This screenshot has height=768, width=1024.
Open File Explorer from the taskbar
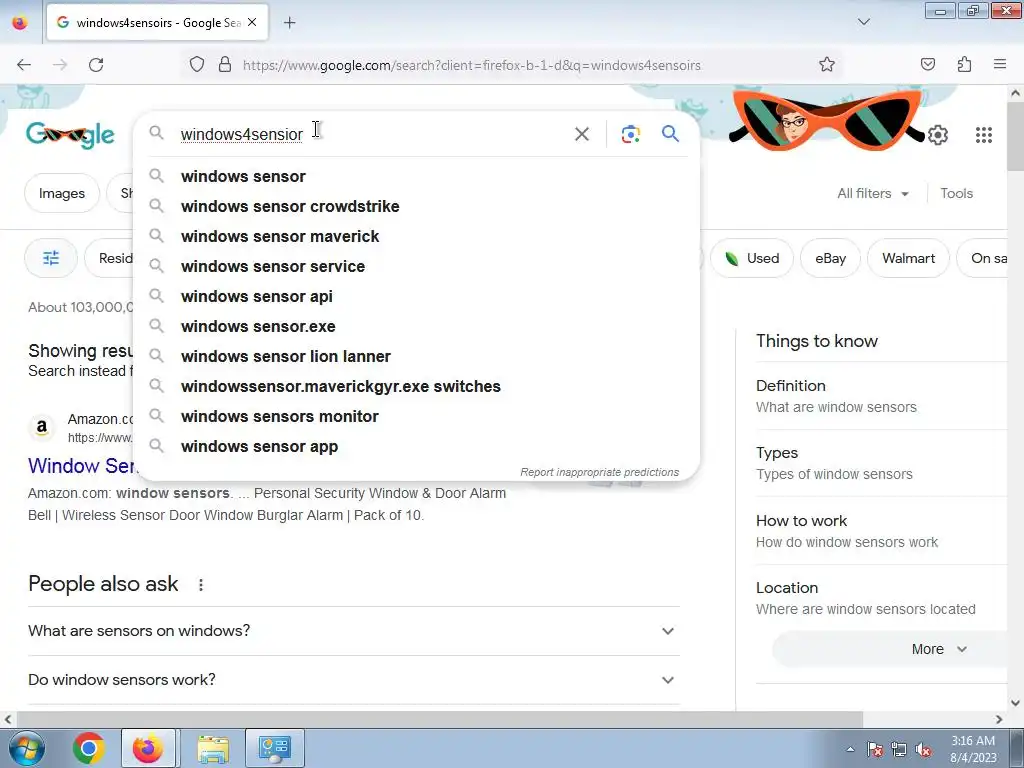pos(213,748)
